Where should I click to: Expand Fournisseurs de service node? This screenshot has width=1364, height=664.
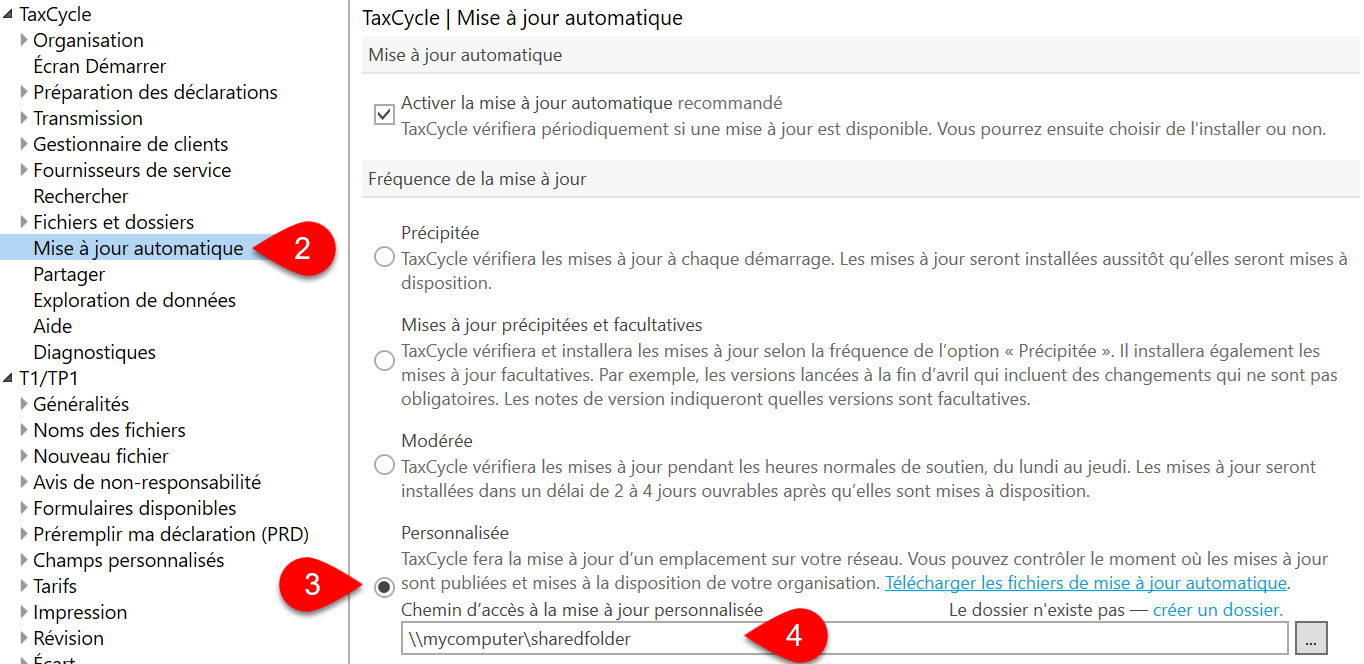click(24, 170)
